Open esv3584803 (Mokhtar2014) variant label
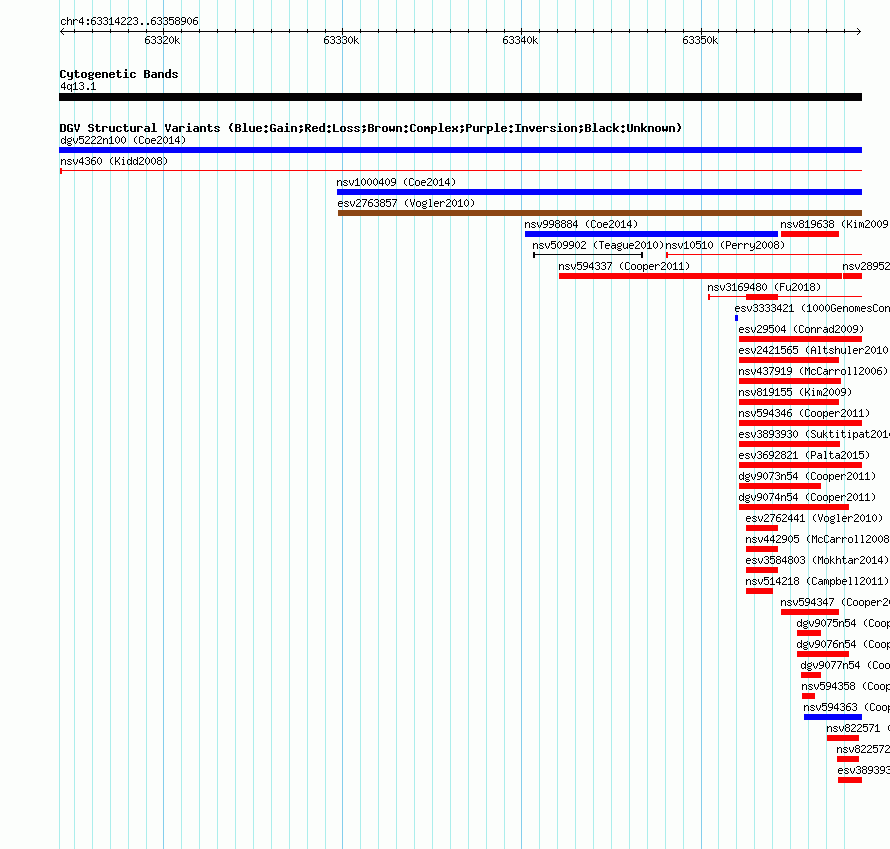The width and height of the screenshot is (890, 849). tap(817, 560)
